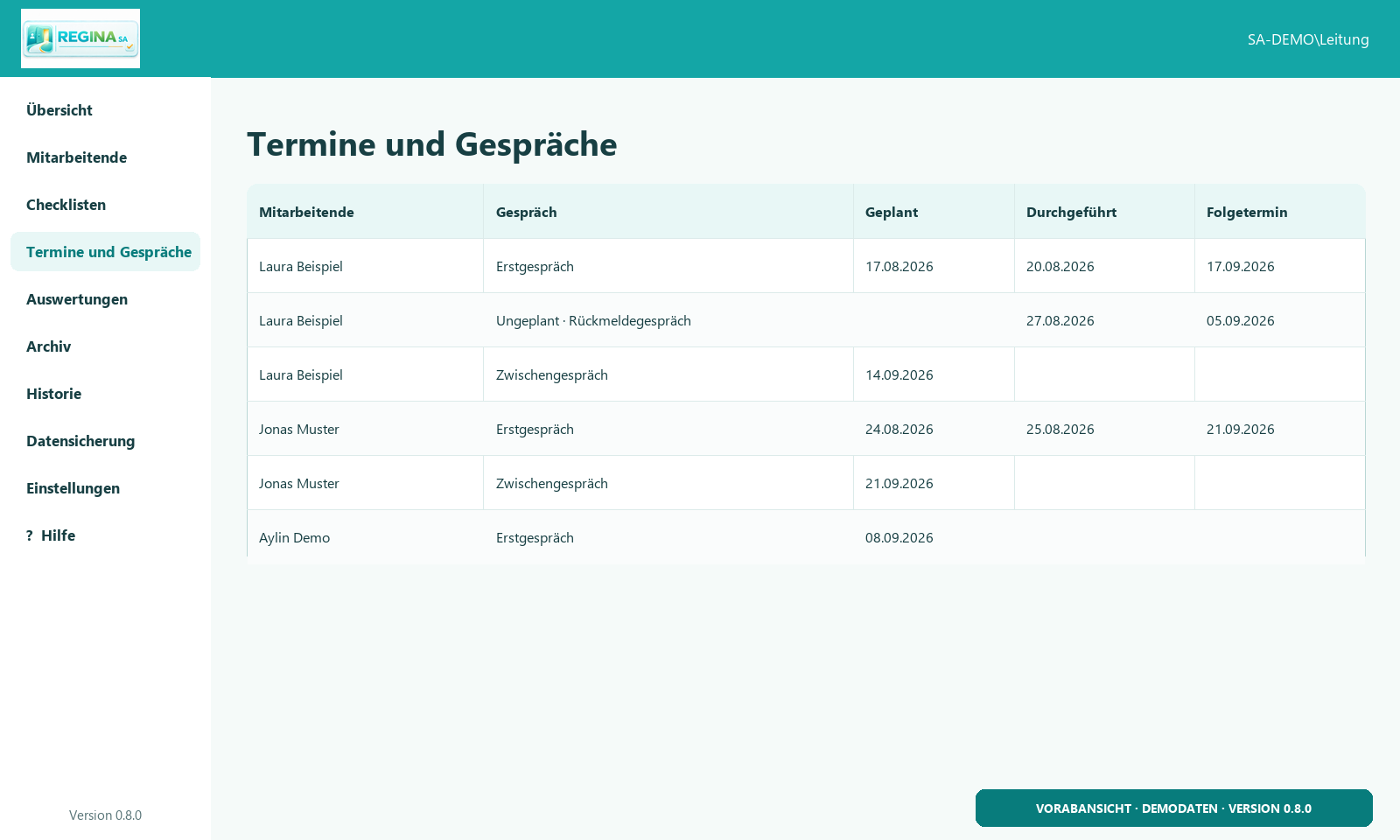This screenshot has height=840, width=1400.
Task: Go to Datensicherung
Action: coord(105,441)
